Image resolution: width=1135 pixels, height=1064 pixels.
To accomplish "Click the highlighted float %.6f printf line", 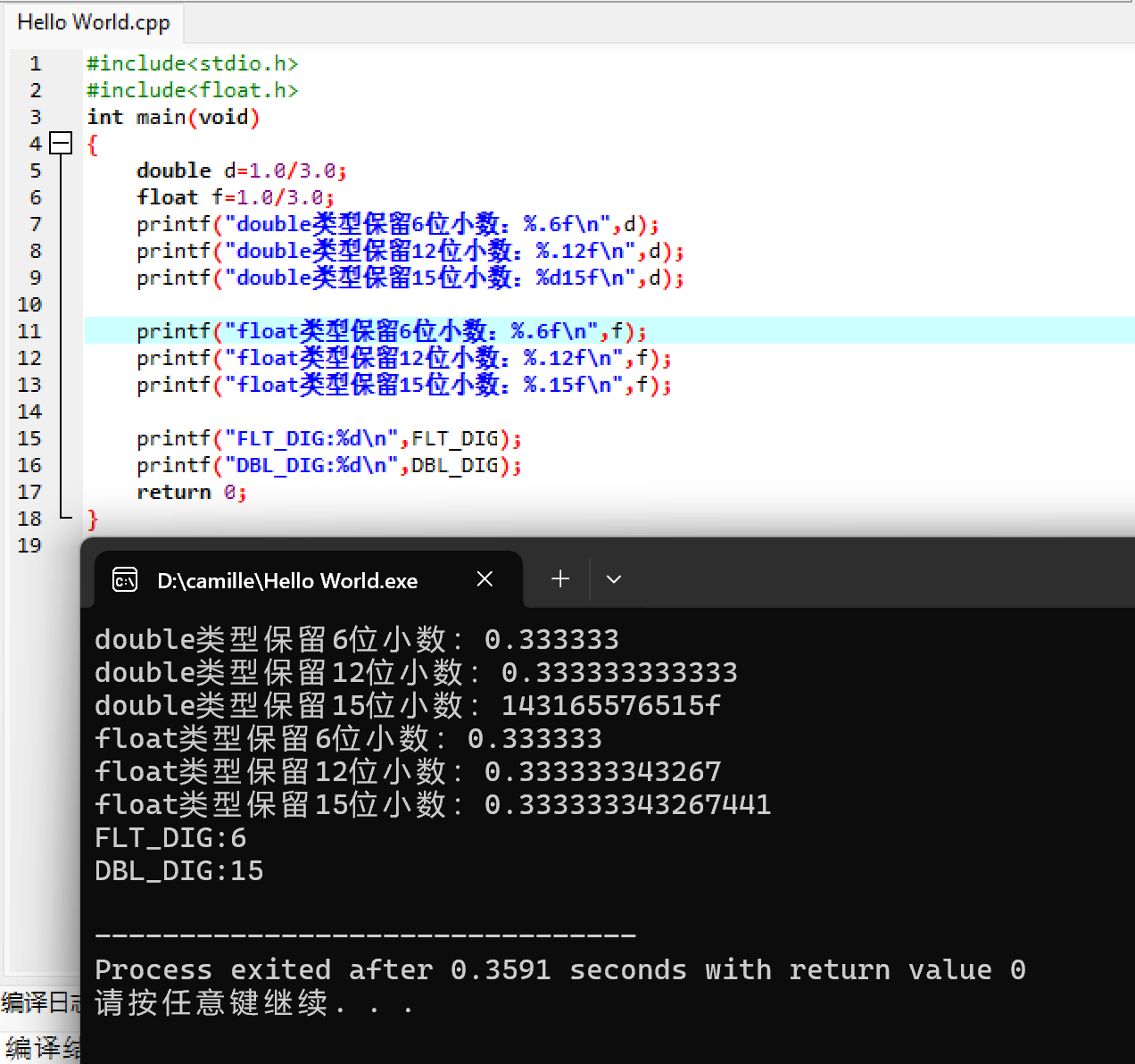I will (x=392, y=331).
